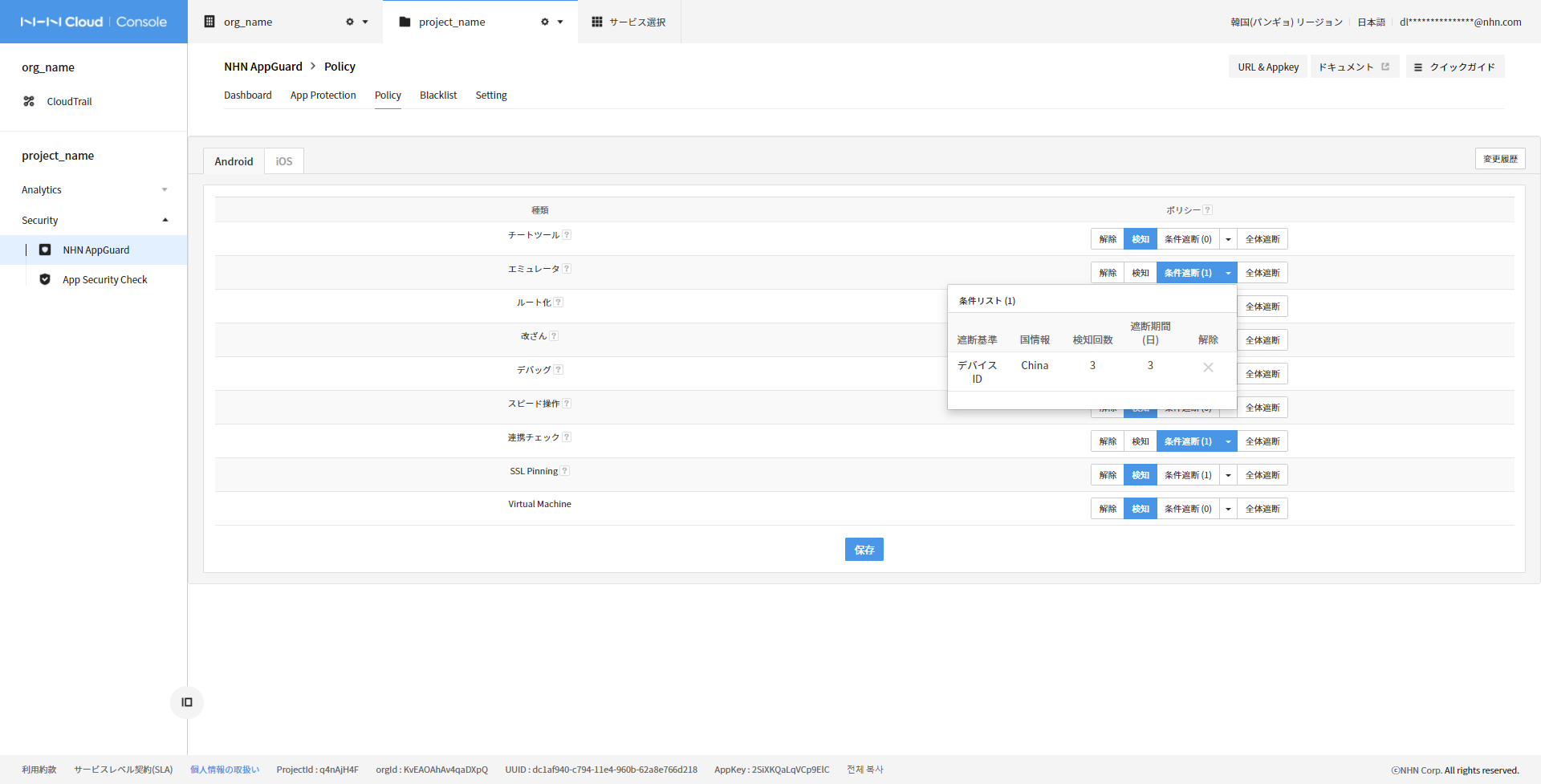Click 전체 복사 copy all link
This screenshot has height=784, width=1541.
coord(865,770)
